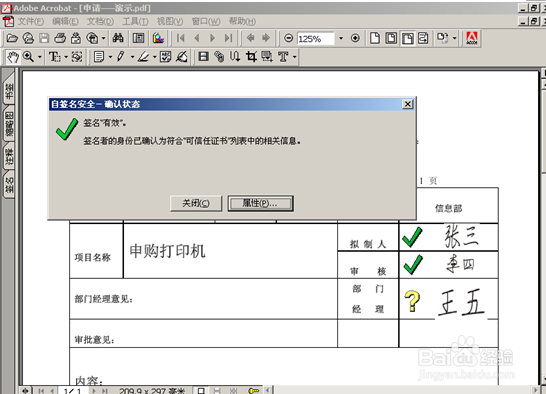
Task: Open the 文档(D) menu
Action: [100, 22]
